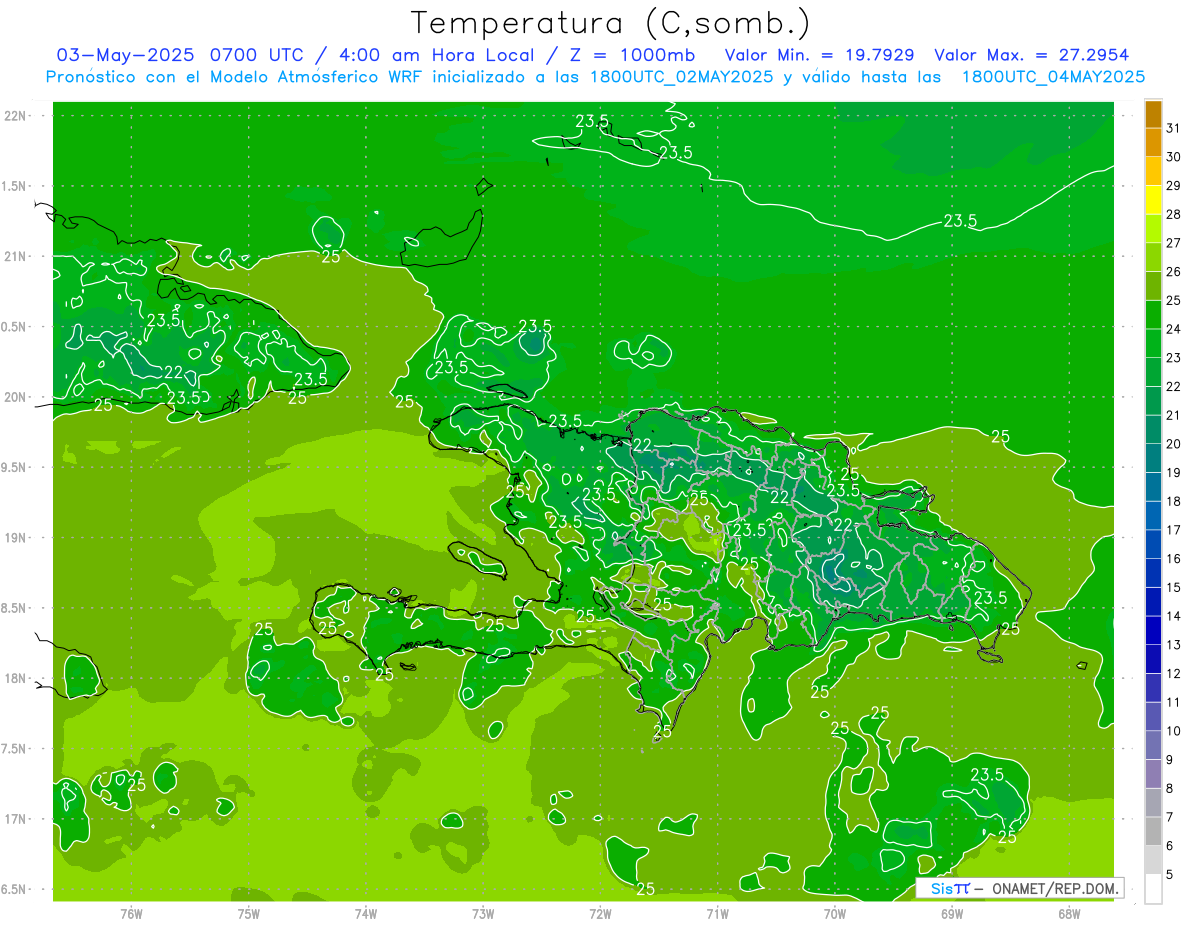Click the "Valor Min. = 19.7929" value
The width and height of the screenshot is (1200, 927).
click(x=820, y=54)
